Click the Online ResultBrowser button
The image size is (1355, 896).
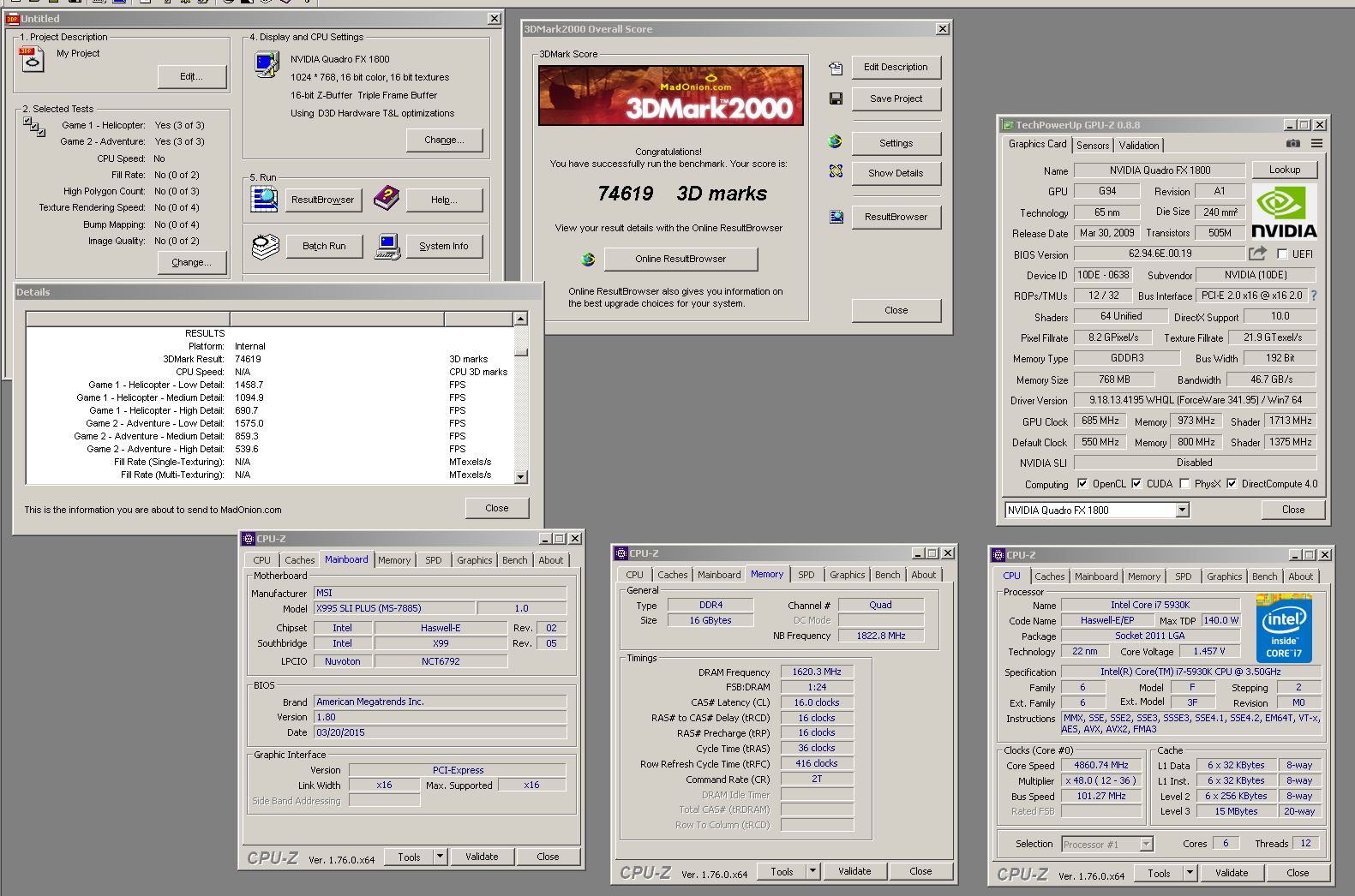click(x=680, y=259)
